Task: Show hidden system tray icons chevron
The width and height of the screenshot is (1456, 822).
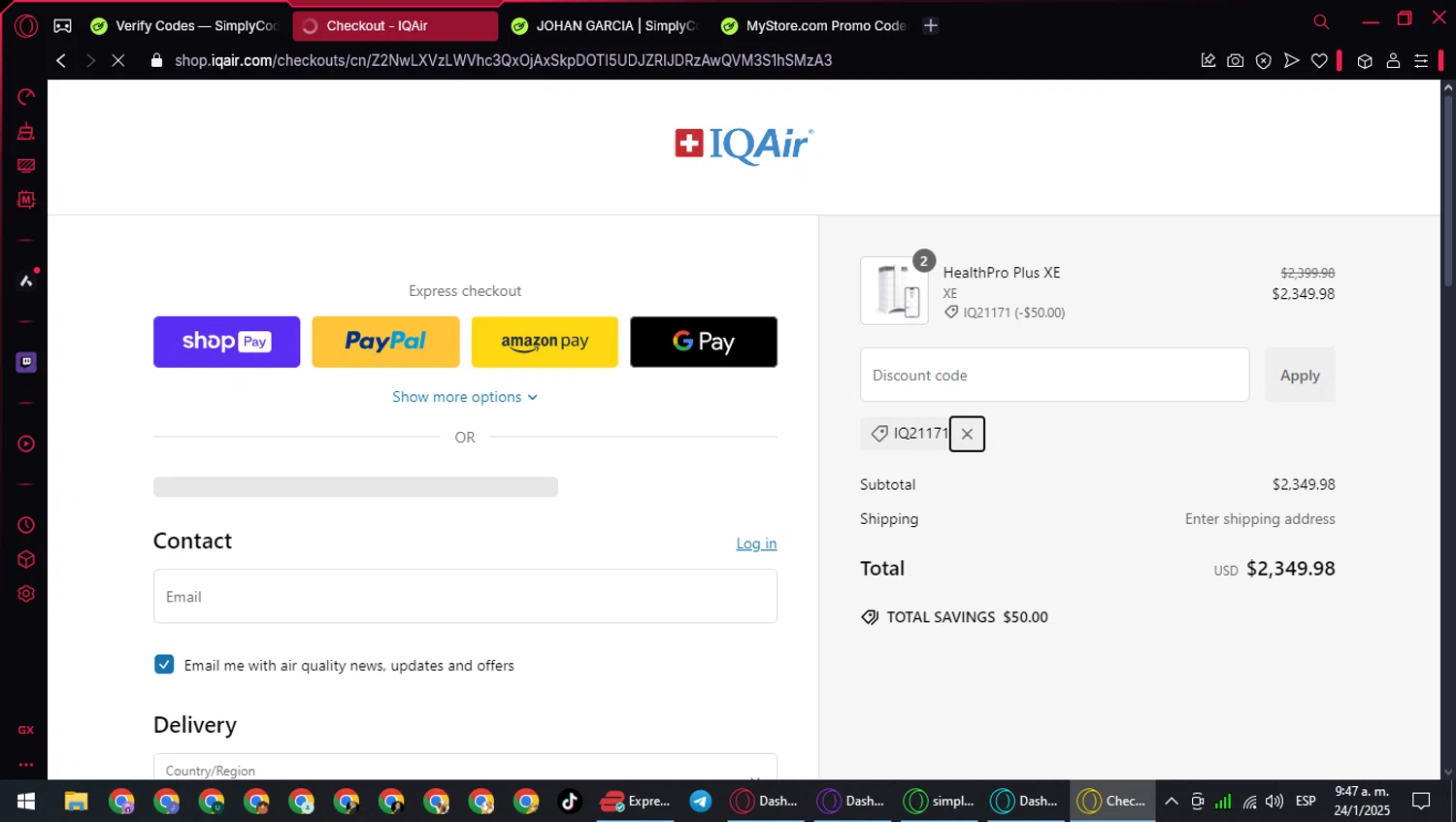Action: click(x=1172, y=801)
